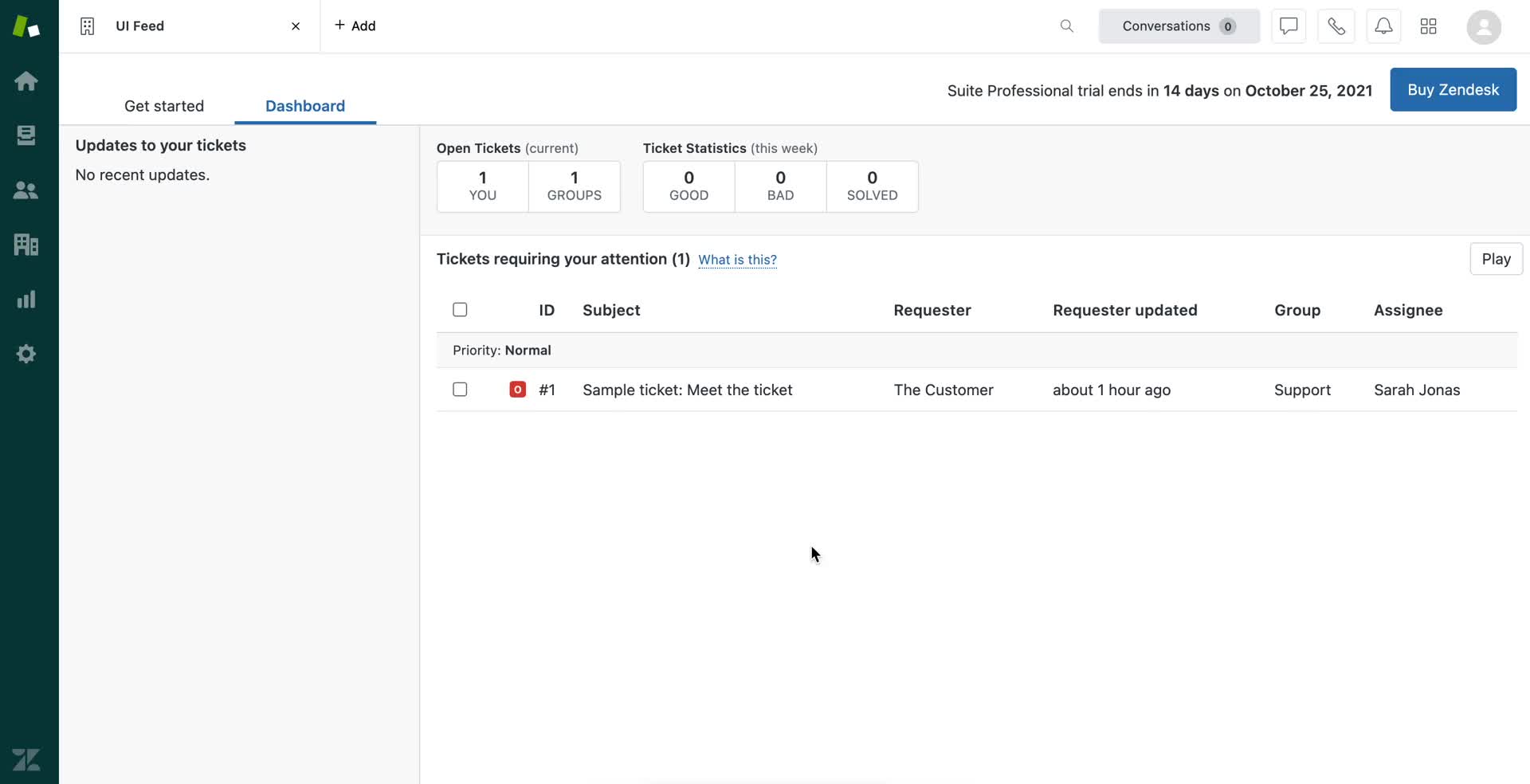Click the about 1 hour ago cell
This screenshot has width=1530, height=784.
click(1112, 390)
